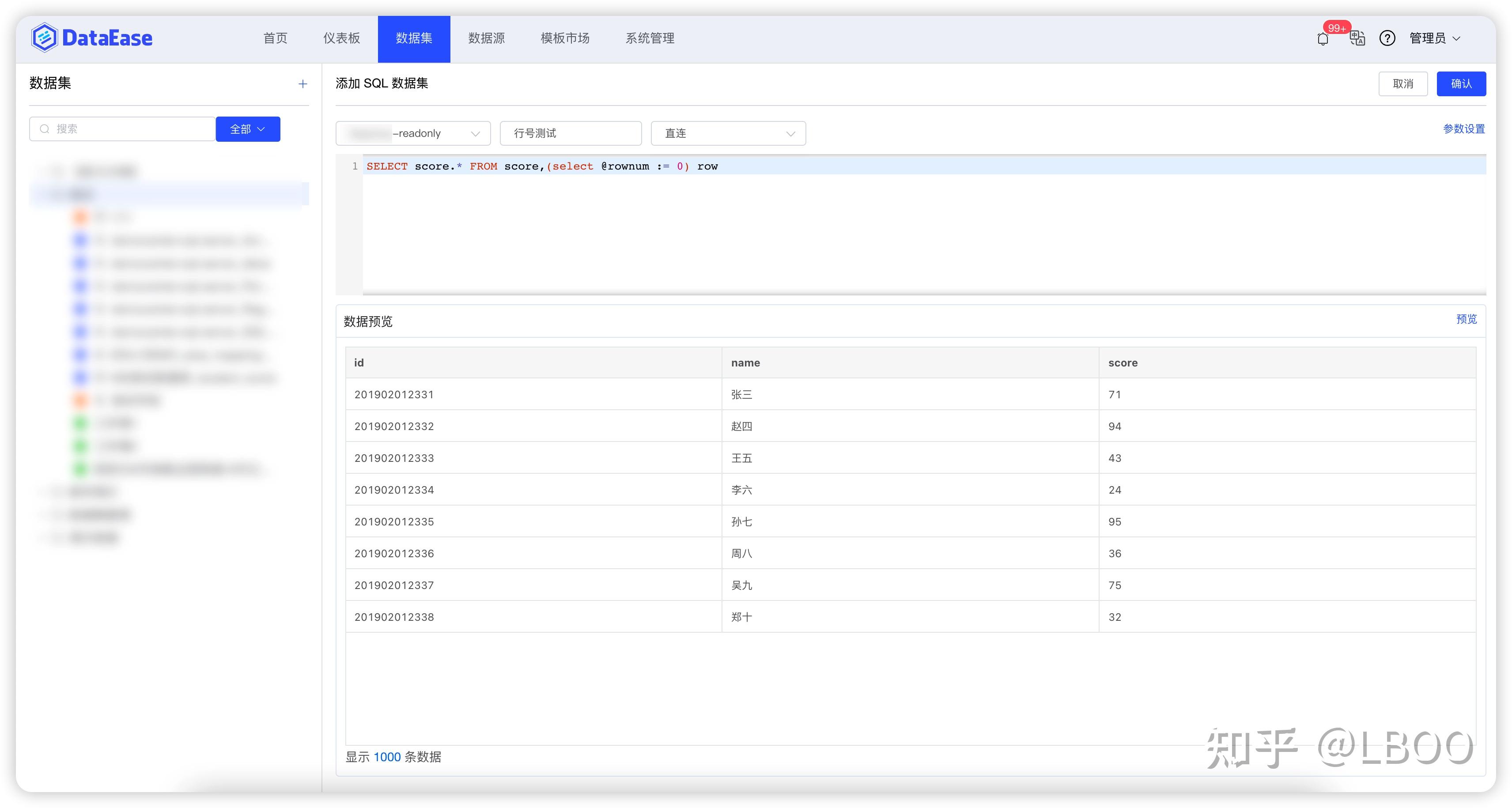Click the language switch icon

tap(1357, 39)
